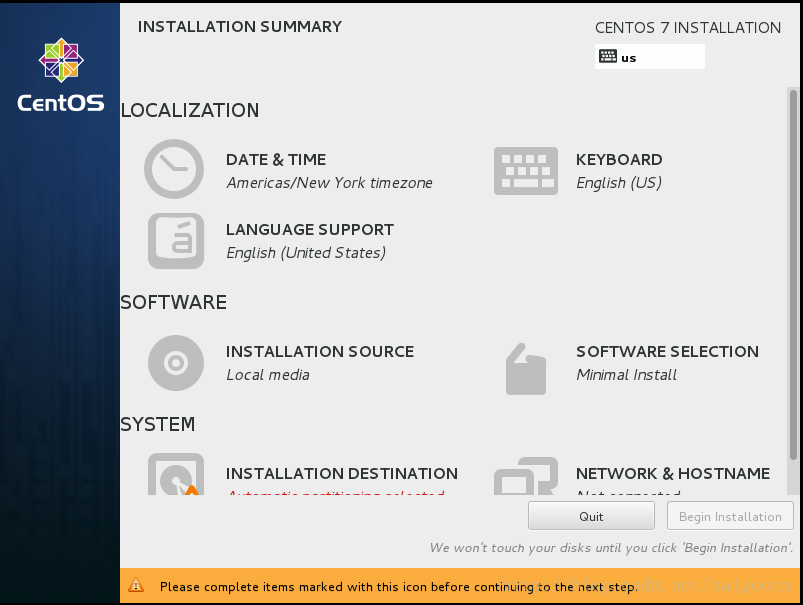This screenshot has width=803, height=605.
Task: Click the 'us' keyboard layout indicator
Action: tap(650, 57)
